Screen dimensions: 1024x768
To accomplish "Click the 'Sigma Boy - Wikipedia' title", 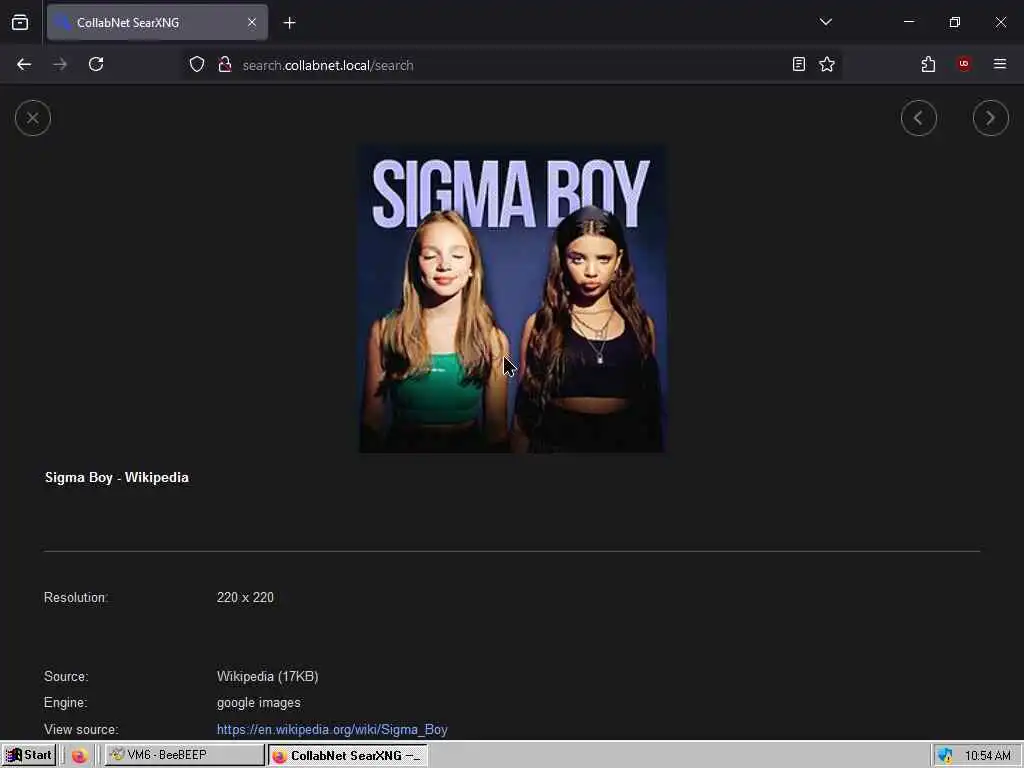I will point(117,477).
